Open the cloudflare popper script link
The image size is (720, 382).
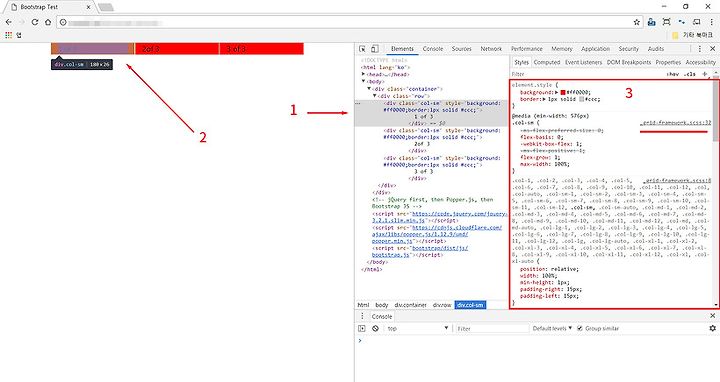(437, 234)
